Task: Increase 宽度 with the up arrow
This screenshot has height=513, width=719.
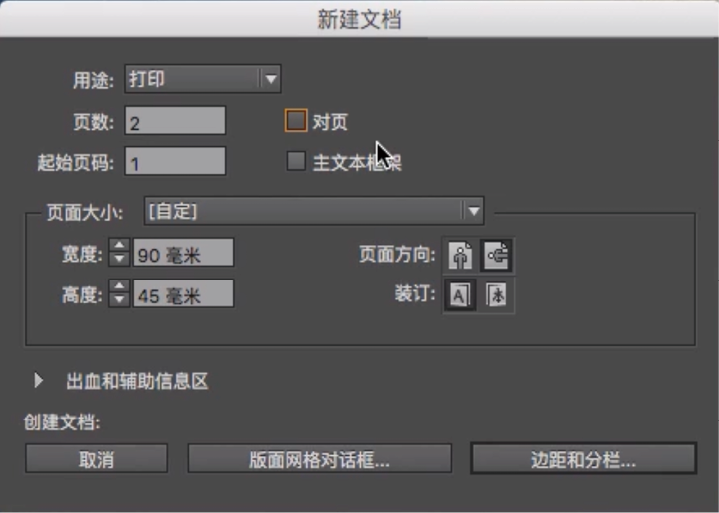Action: [120, 248]
